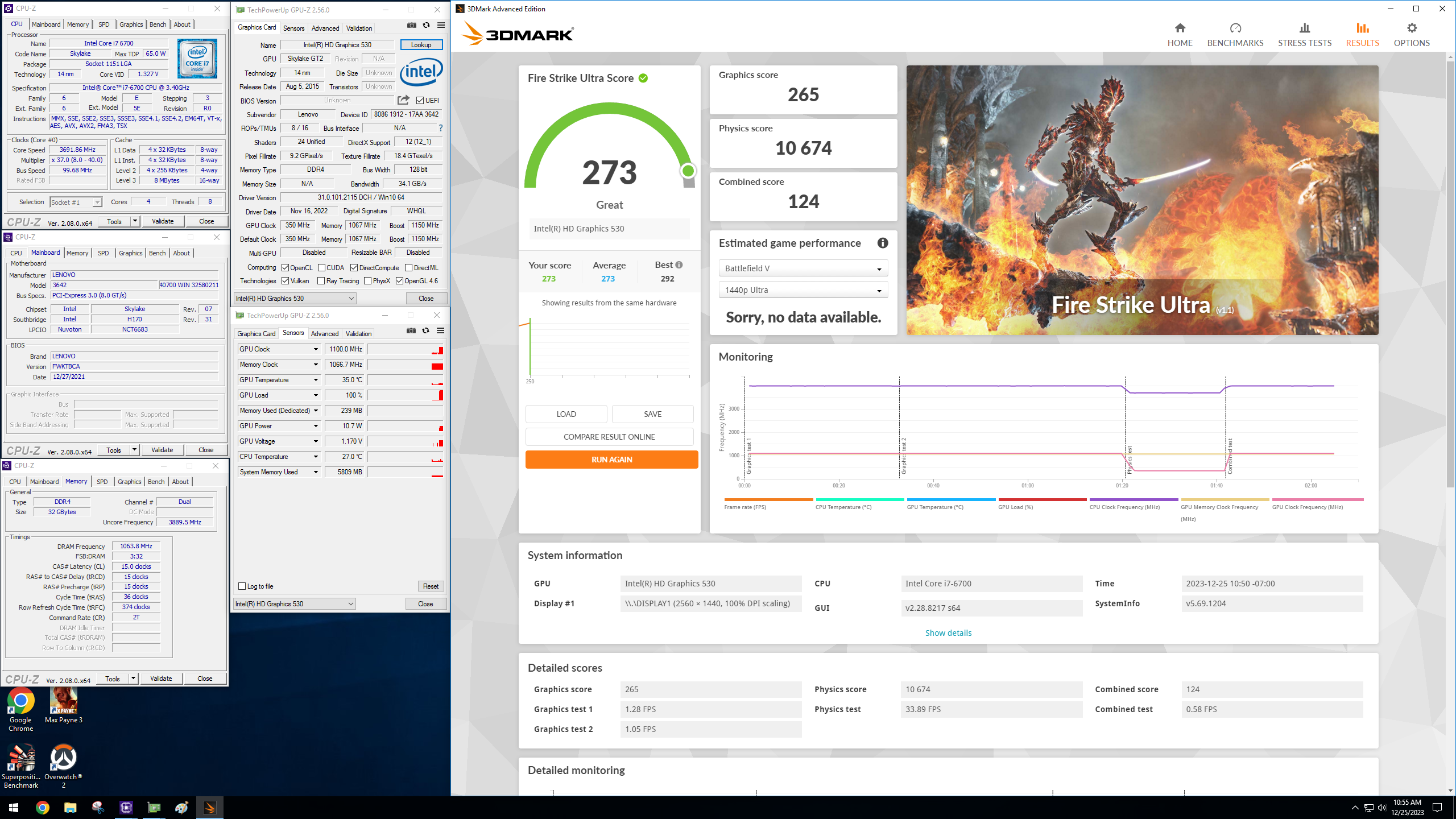1456x819 pixels.
Task: Expand the GPU Load sensor dropdown
Action: coord(316,395)
